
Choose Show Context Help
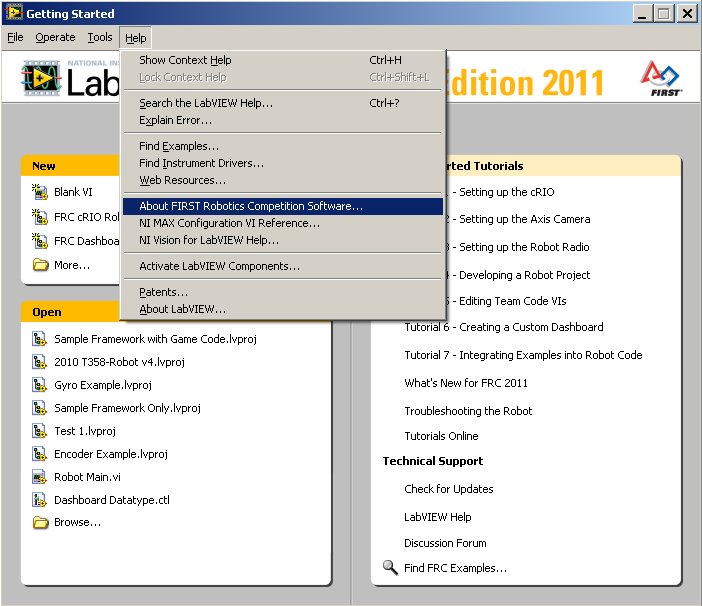(283, 60)
